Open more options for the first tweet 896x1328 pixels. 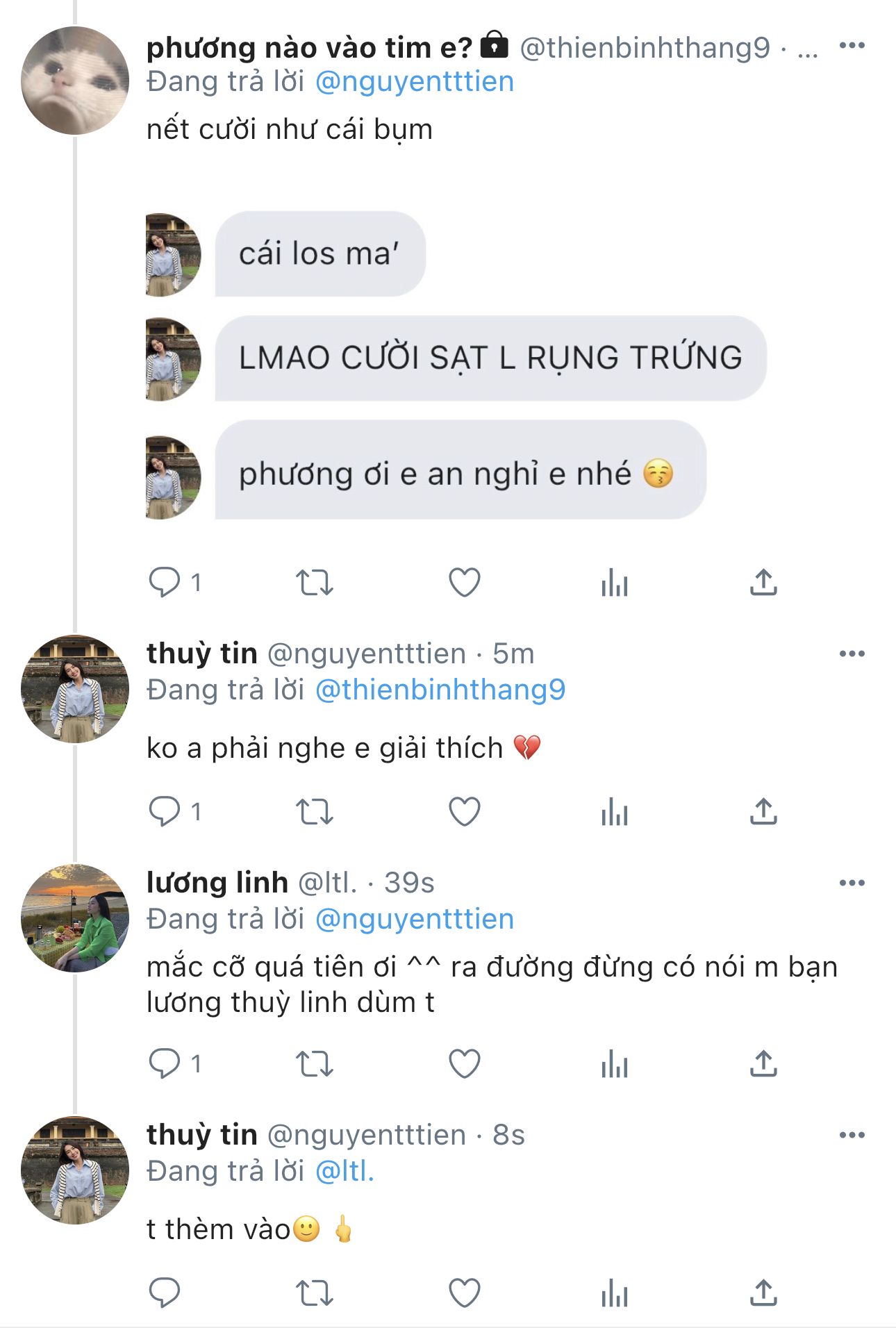(852, 46)
